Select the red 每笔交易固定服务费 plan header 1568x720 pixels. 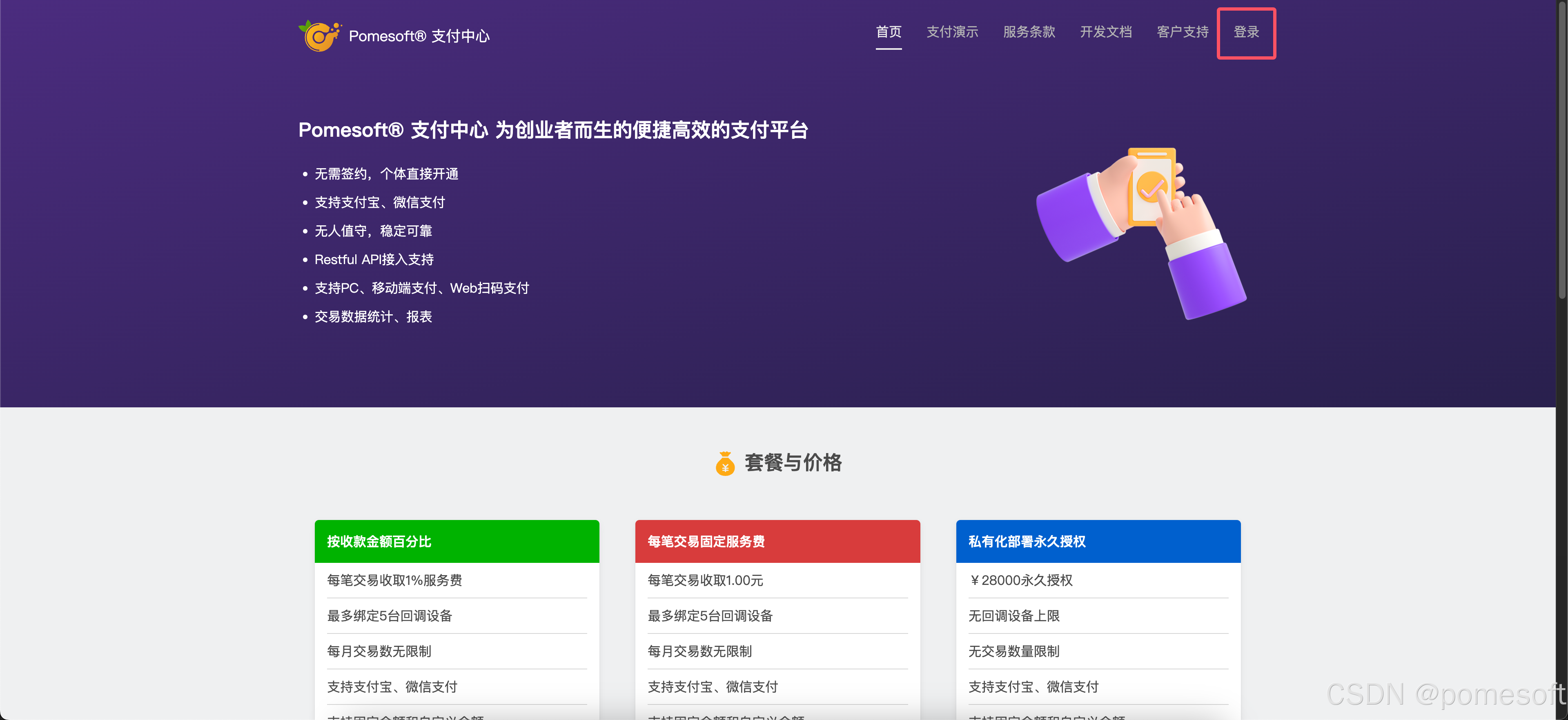click(x=777, y=541)
